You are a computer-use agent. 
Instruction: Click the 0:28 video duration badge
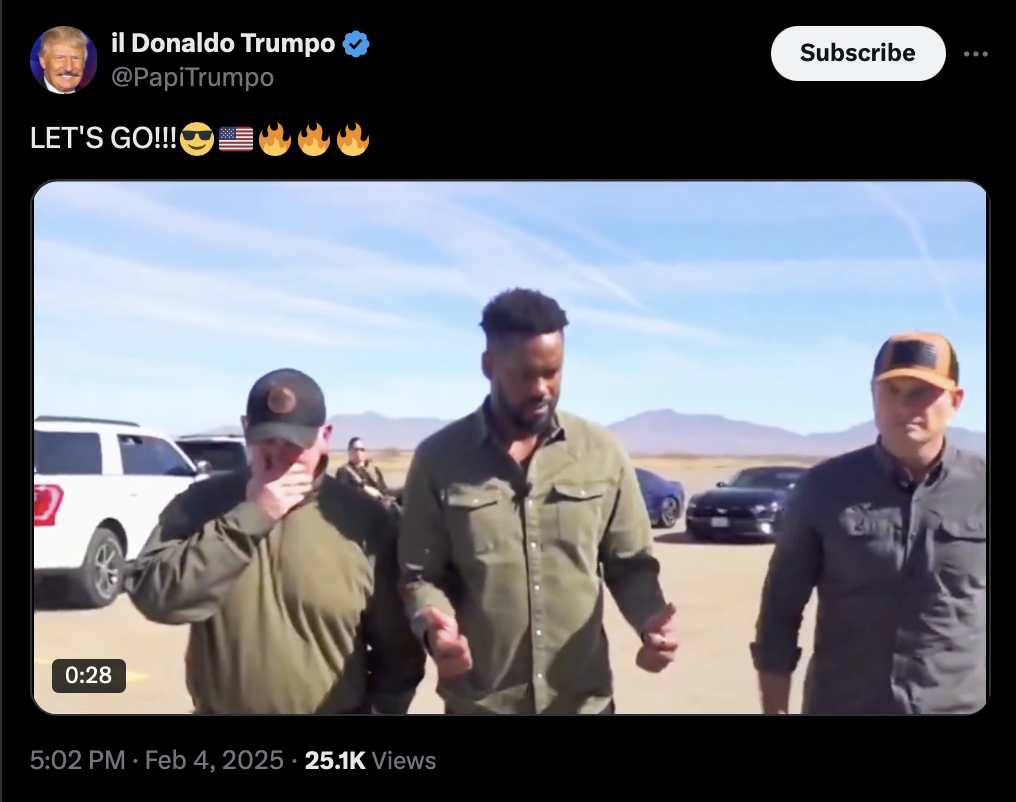point(89,675)
